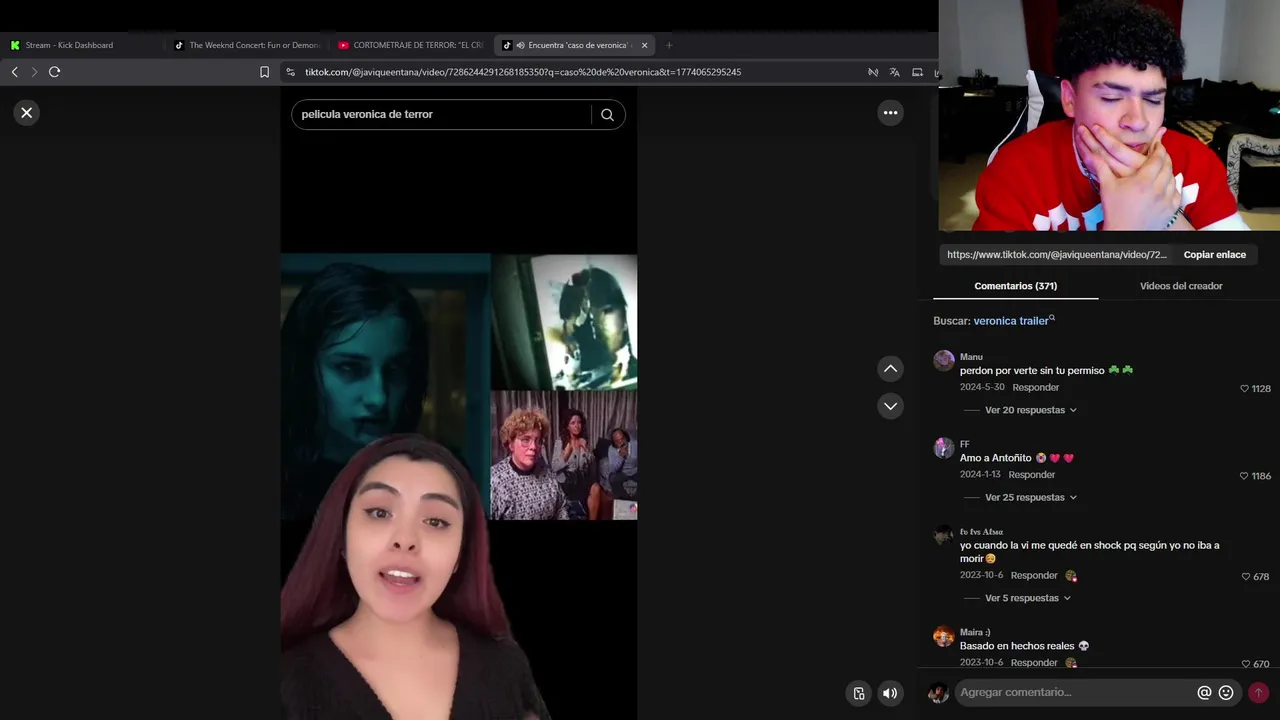Reply to the 2023-10-6 shock comment
The height and width of the screenshot is (720, 1280).
pyautogui.click(x=1034, y=575)
